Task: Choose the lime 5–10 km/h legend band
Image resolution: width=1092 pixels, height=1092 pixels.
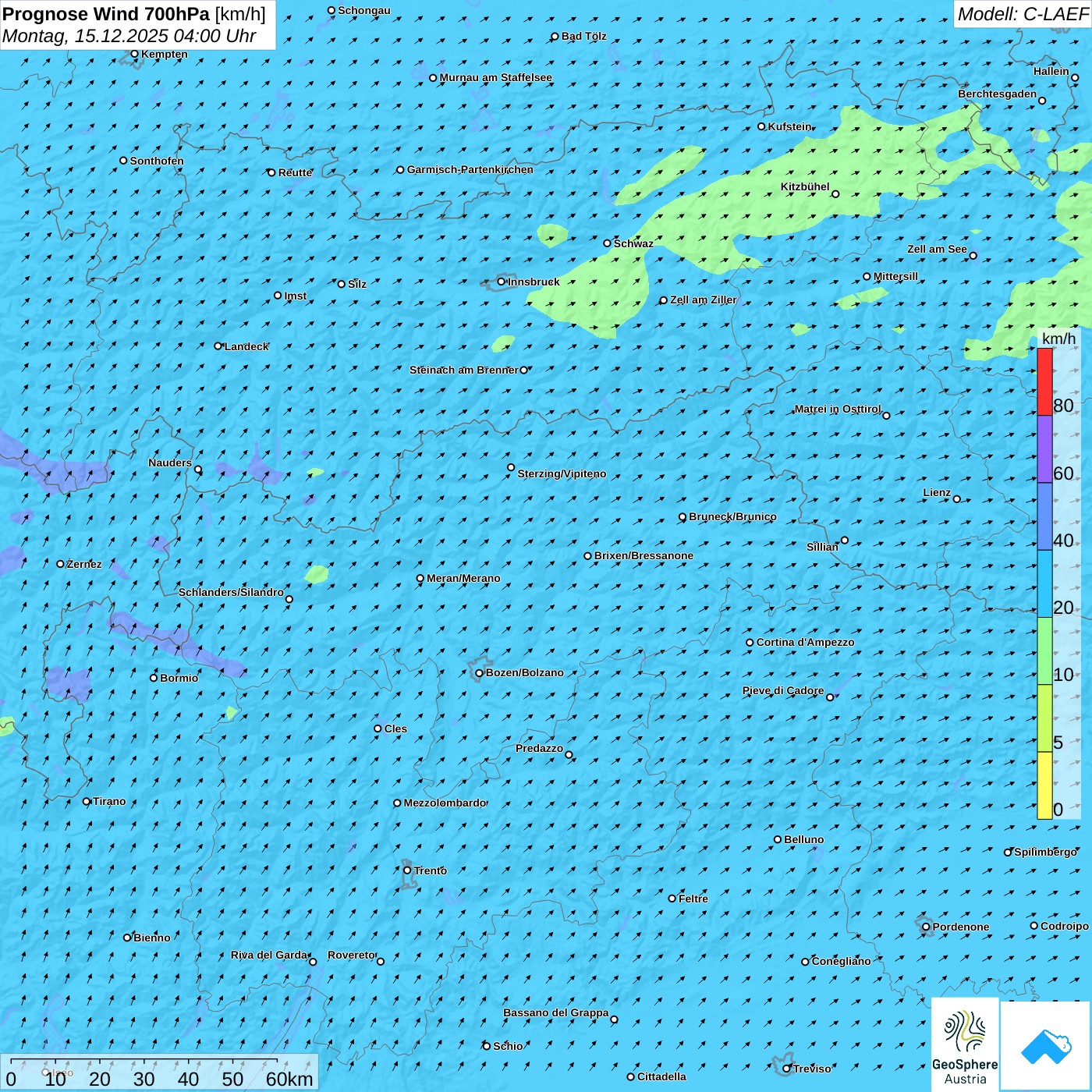Action: pyautogui.click(x=1044, y=718)
